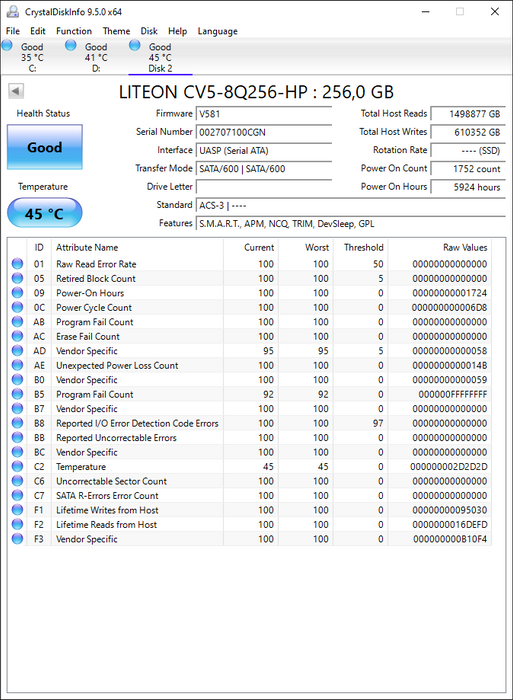Screen dimensions: 513x700
Task: Click status orb of Lifetime Writes from Host
Action: point(17,510)
